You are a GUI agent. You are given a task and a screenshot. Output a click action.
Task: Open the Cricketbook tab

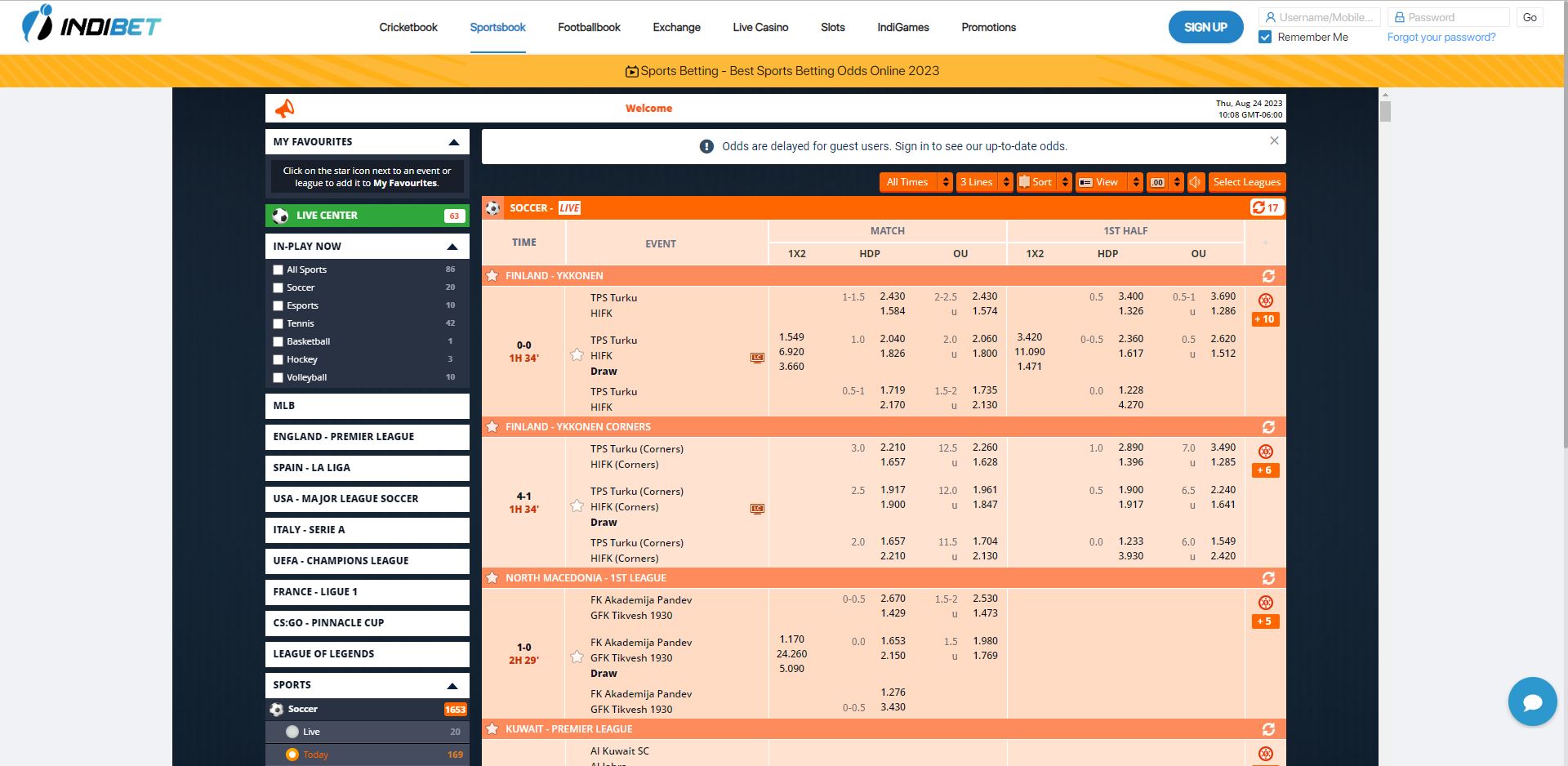coord(408,27)
